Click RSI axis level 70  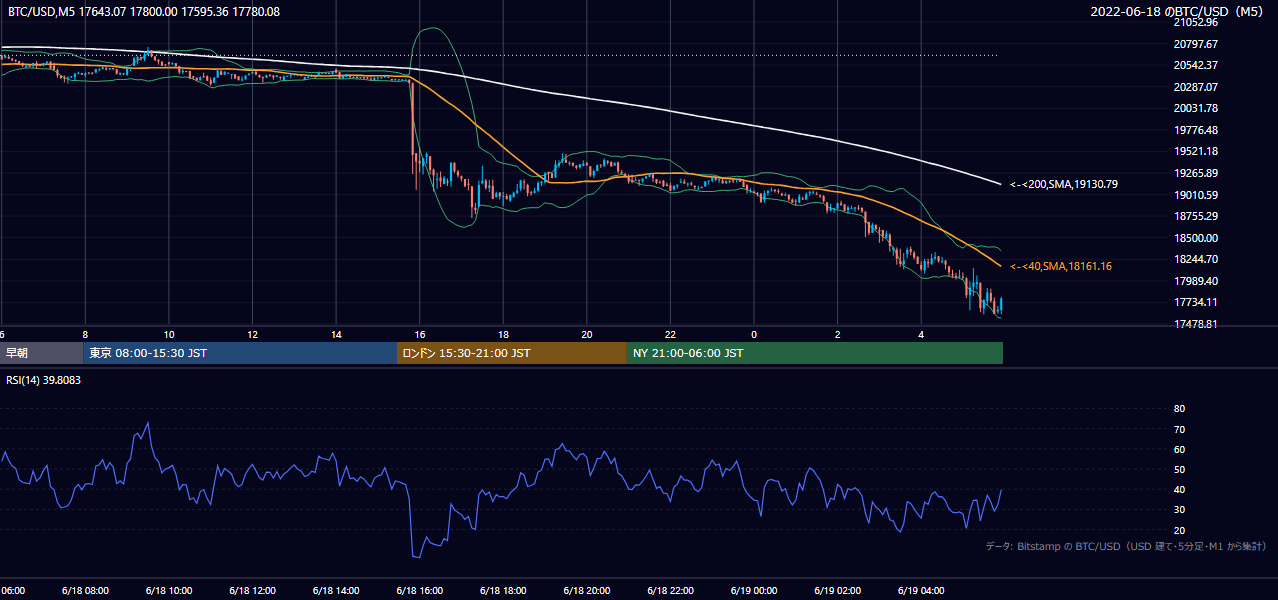pos(1179,429)
